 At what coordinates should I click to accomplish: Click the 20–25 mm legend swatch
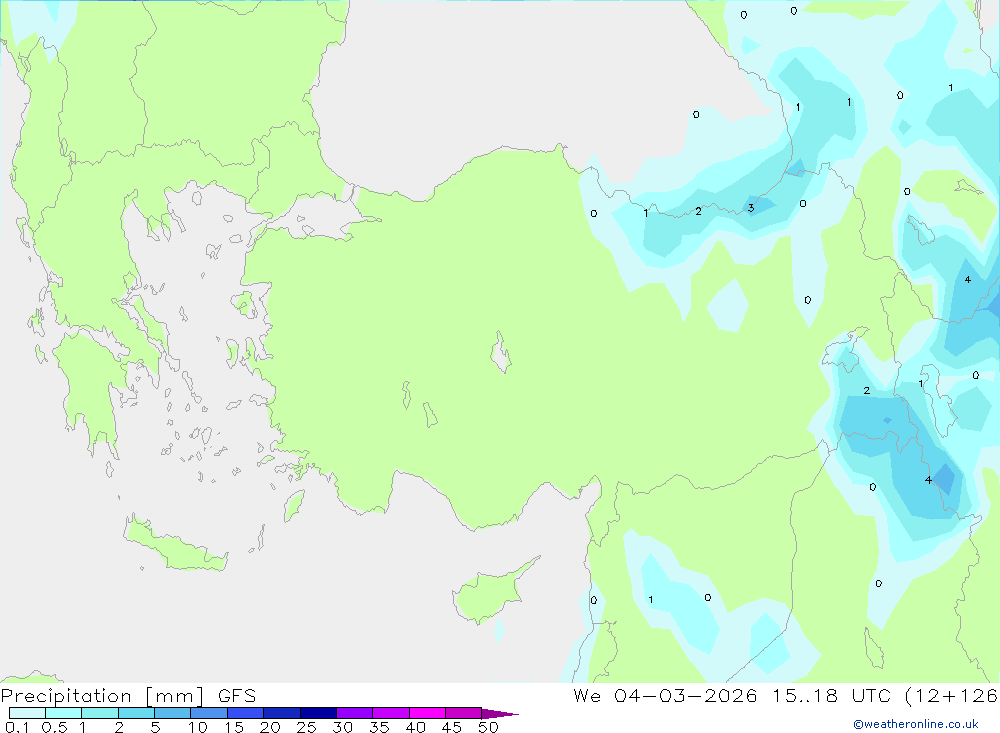pos(282,713)
